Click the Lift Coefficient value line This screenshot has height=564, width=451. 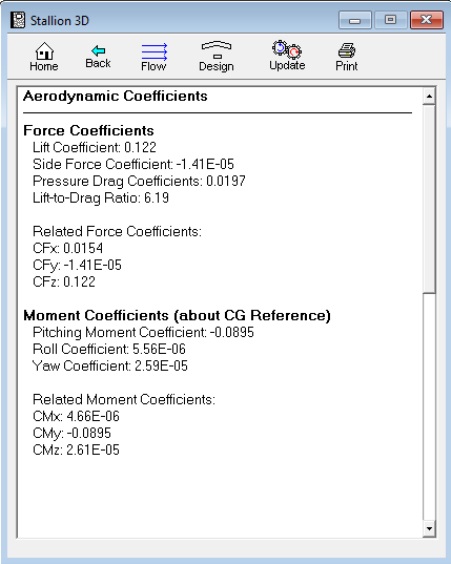point(94,147)
